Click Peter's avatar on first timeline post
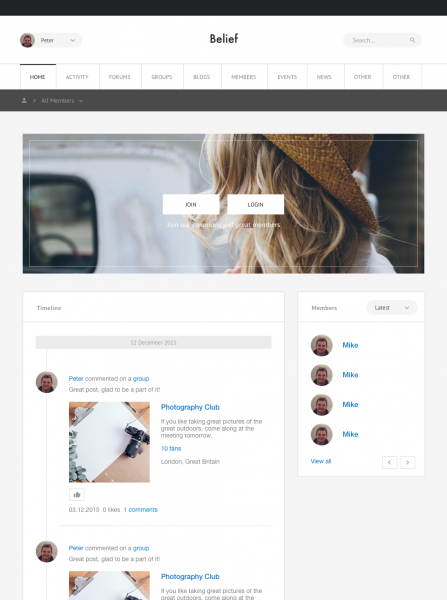The width and height of the screenshot is (447, 600). click(47, 382)
